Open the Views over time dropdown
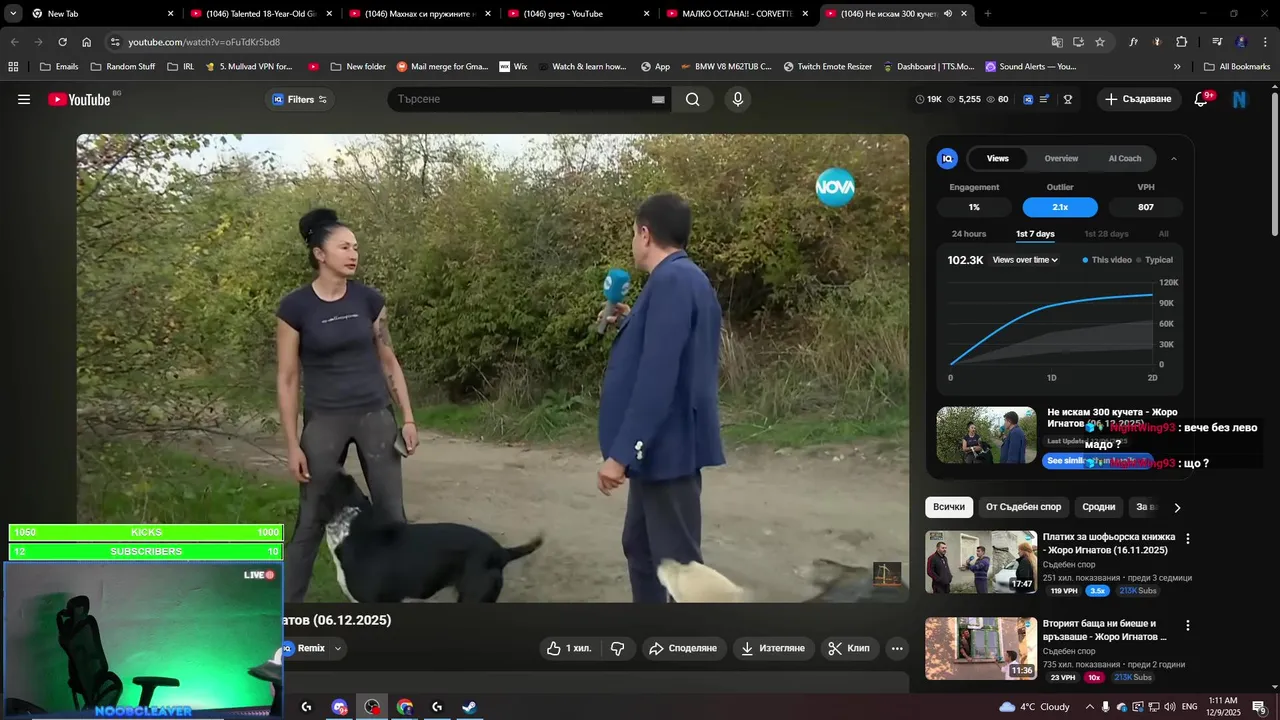This screenshot has width=1280, height=720. (x=1025, y=260)
